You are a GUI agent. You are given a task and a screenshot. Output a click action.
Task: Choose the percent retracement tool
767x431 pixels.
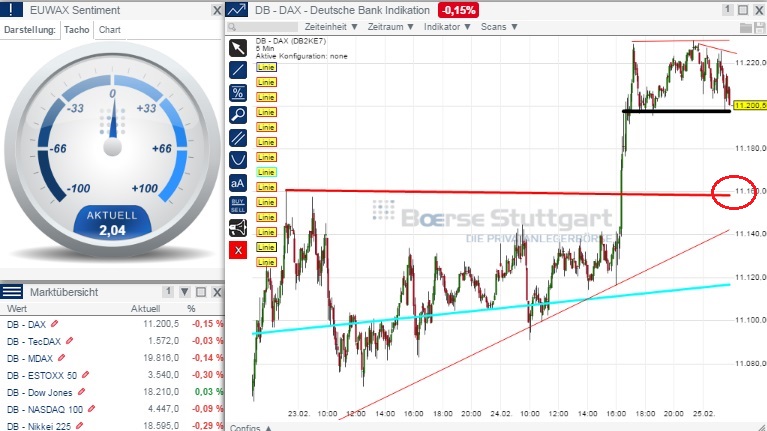point(238,92)
